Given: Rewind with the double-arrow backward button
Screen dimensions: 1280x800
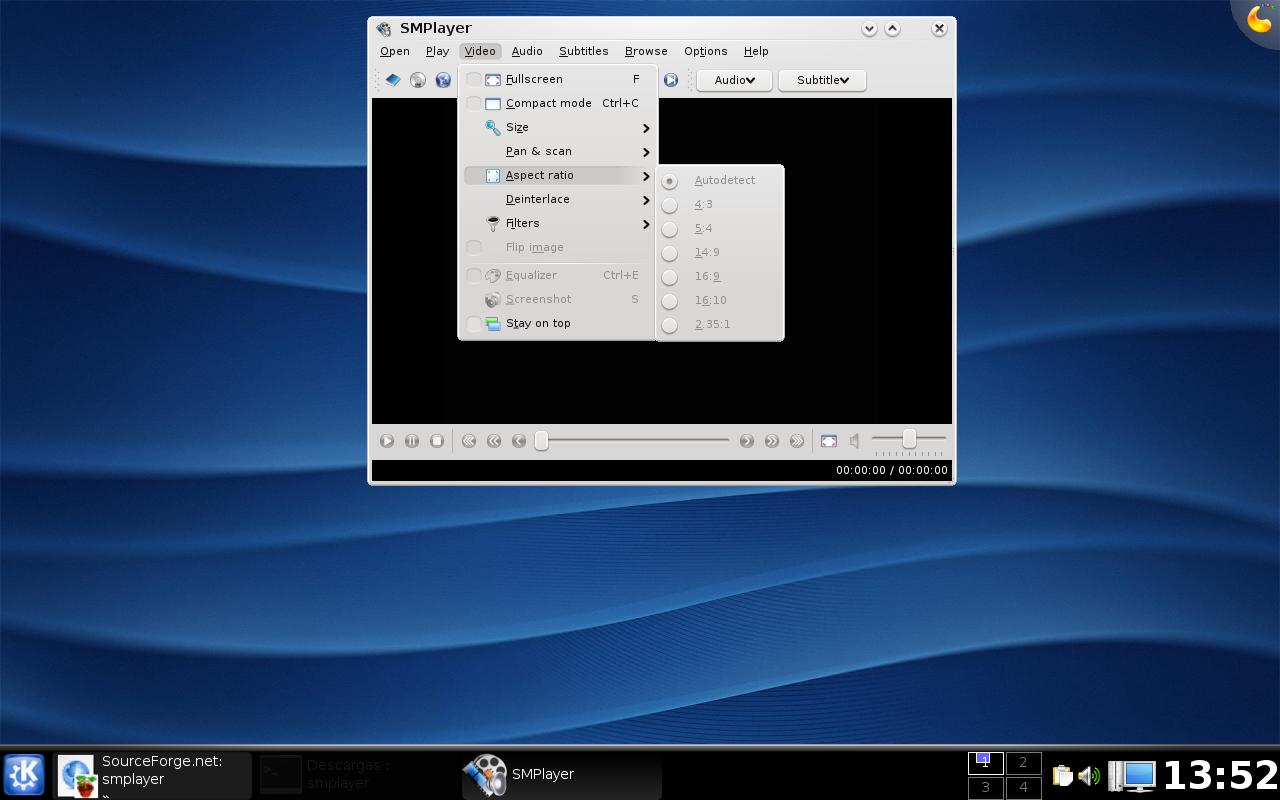Looking at the screenshot, I should tap(494, 441).
